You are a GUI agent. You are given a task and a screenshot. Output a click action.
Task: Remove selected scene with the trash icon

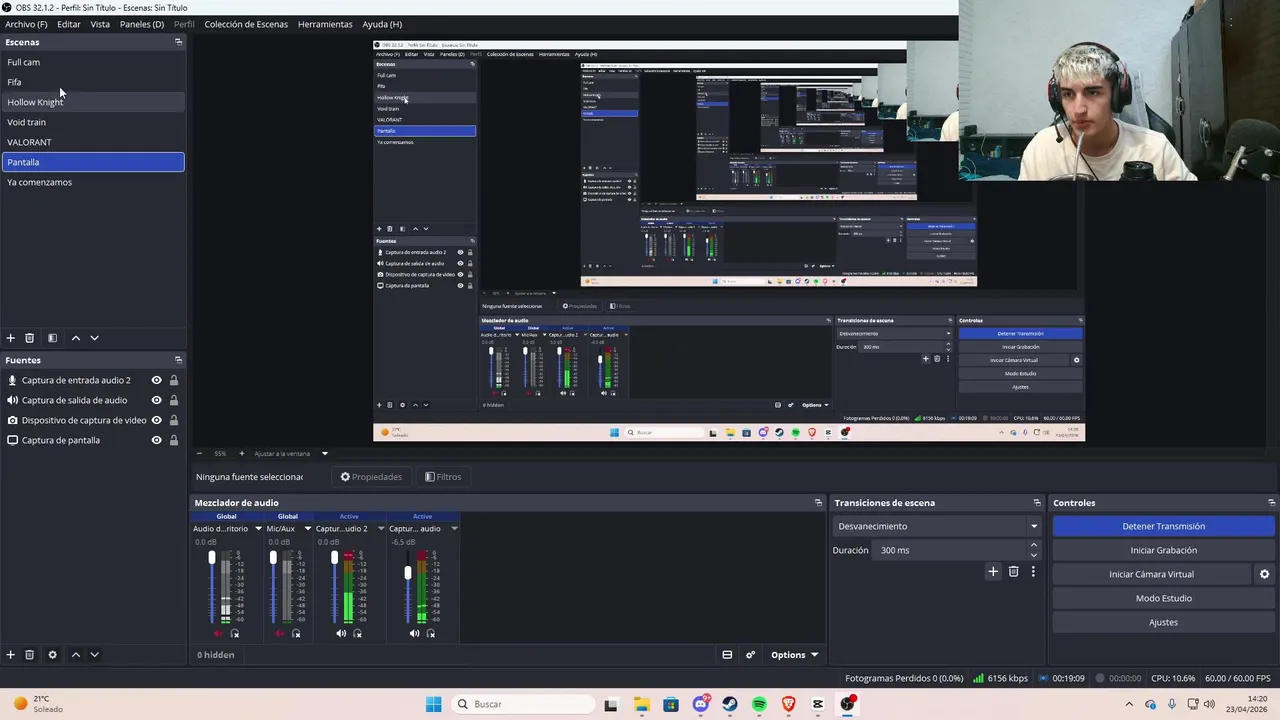(29, 338)
